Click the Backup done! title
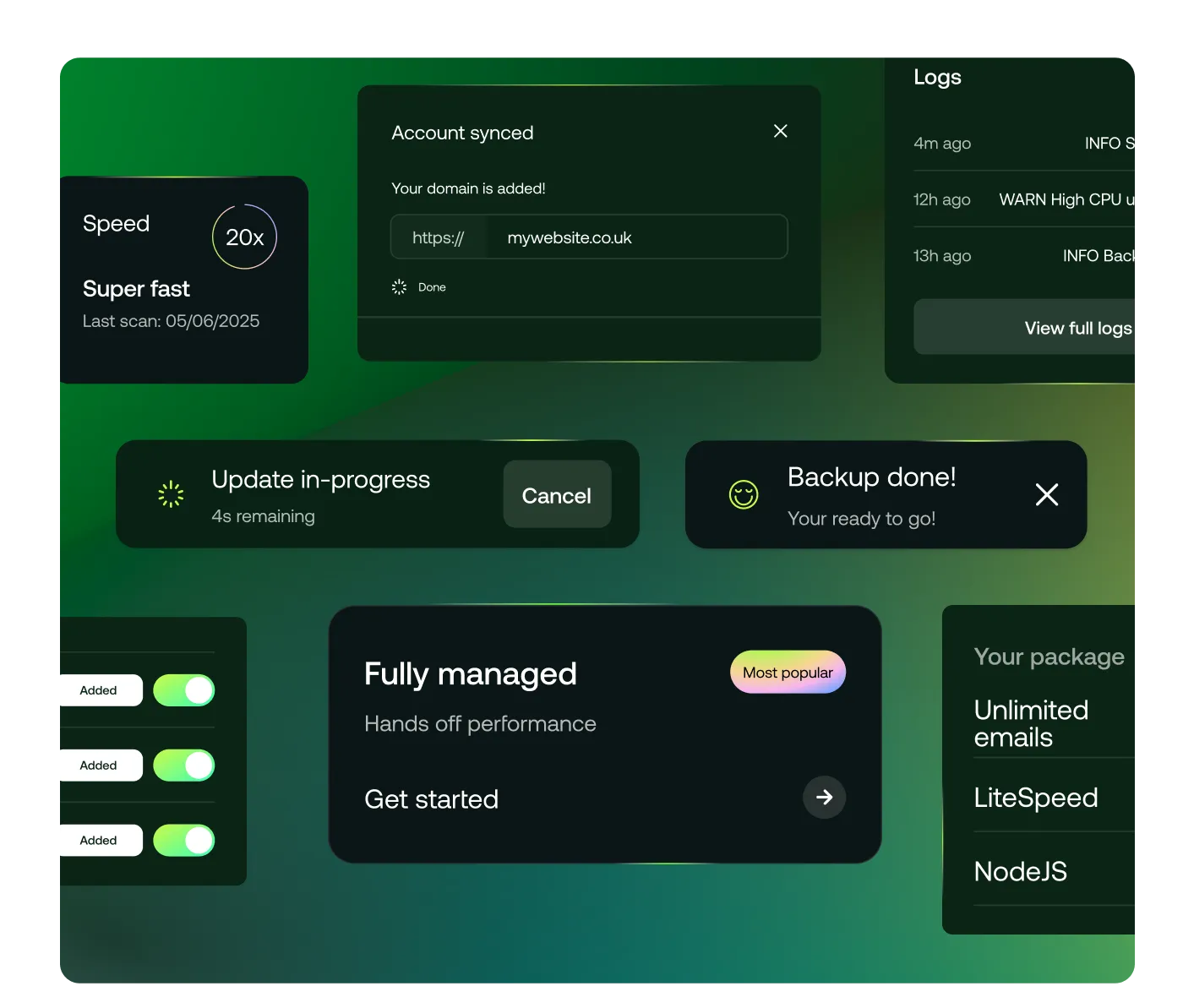 point(871,477)
